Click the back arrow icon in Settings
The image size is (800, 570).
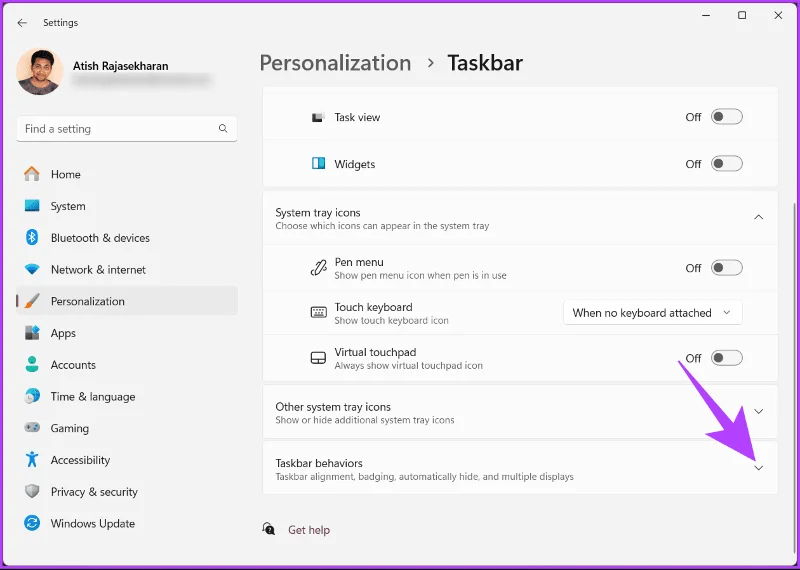click(22, 23)
